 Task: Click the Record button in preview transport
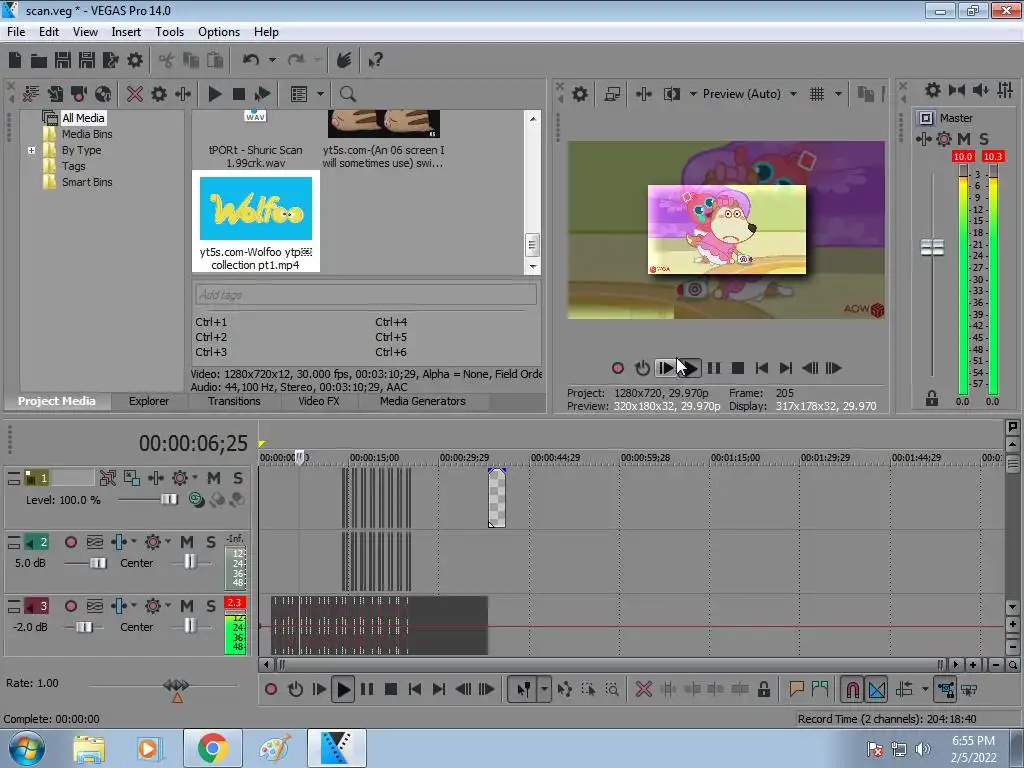(618, 368)
